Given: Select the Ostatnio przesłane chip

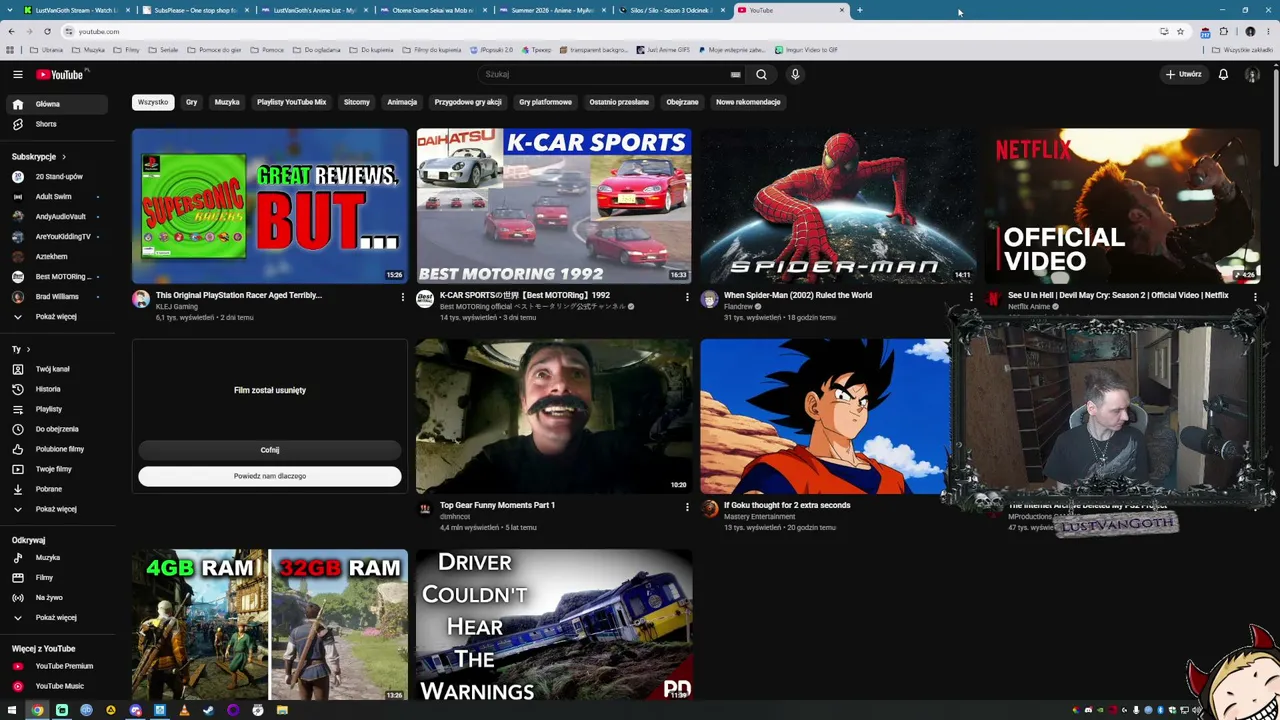Looking at the screenshot, I should click(619, 102).
